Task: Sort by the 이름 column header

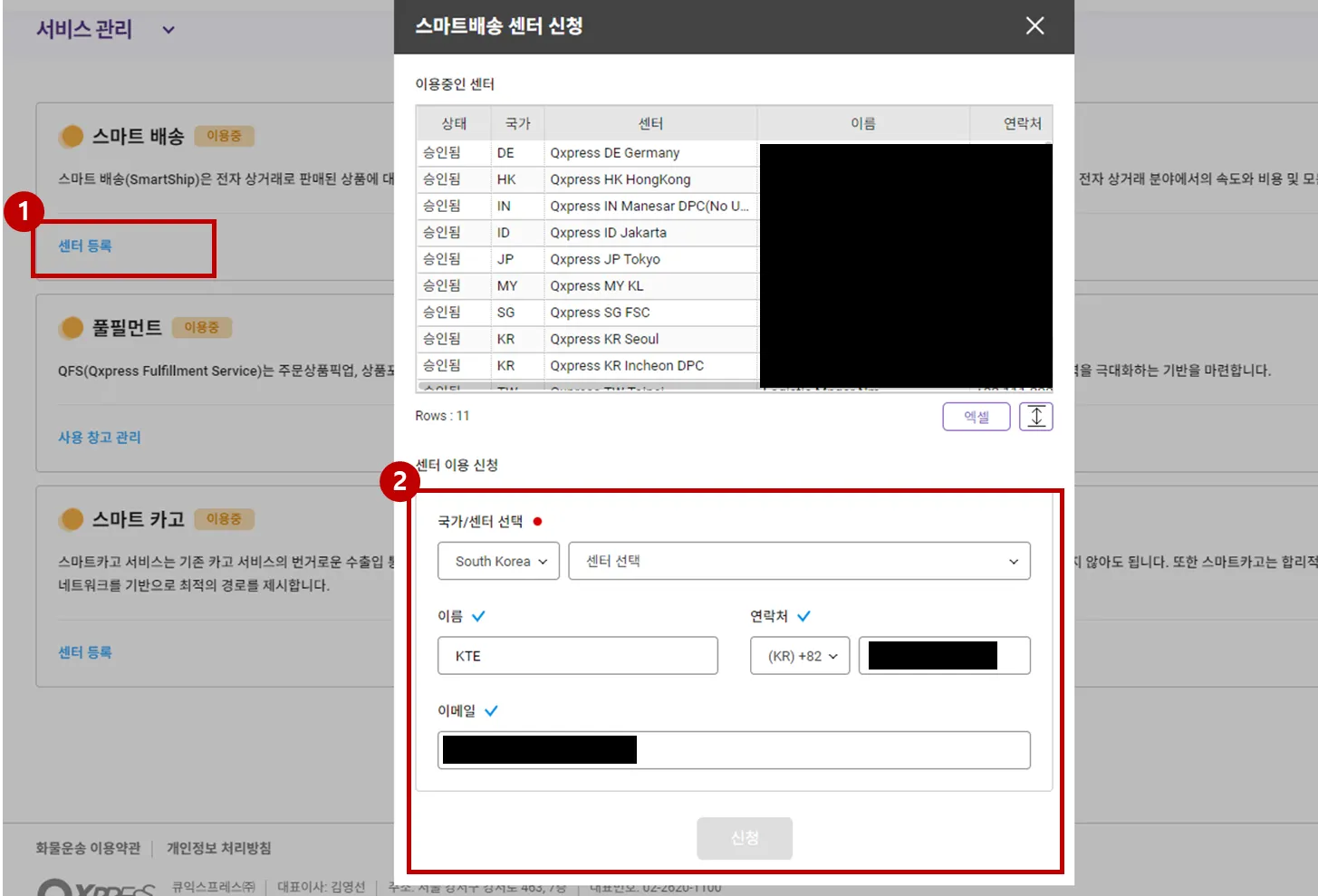Action: [x=863, y=123]
